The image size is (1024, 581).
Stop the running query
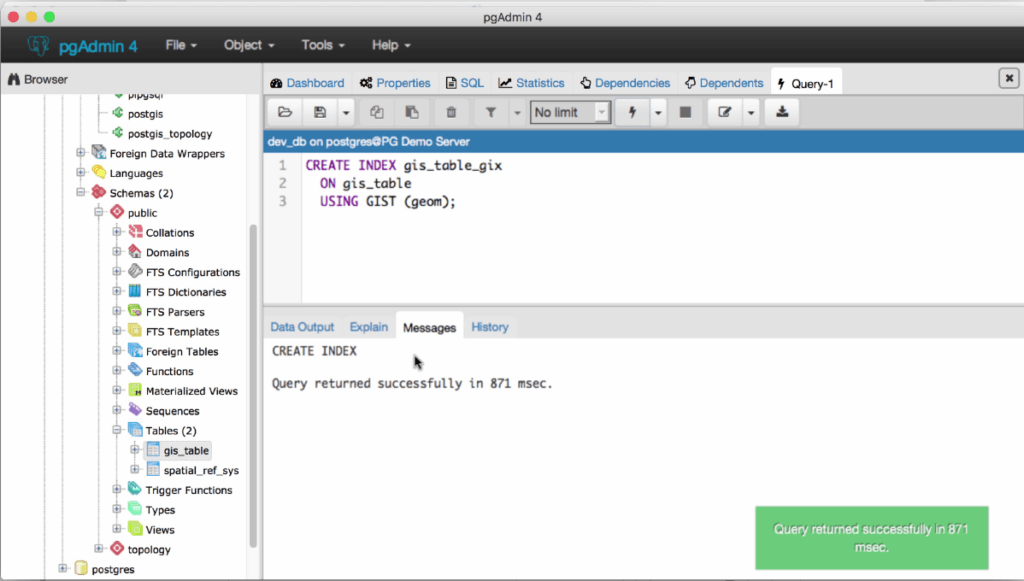[686, 112]
